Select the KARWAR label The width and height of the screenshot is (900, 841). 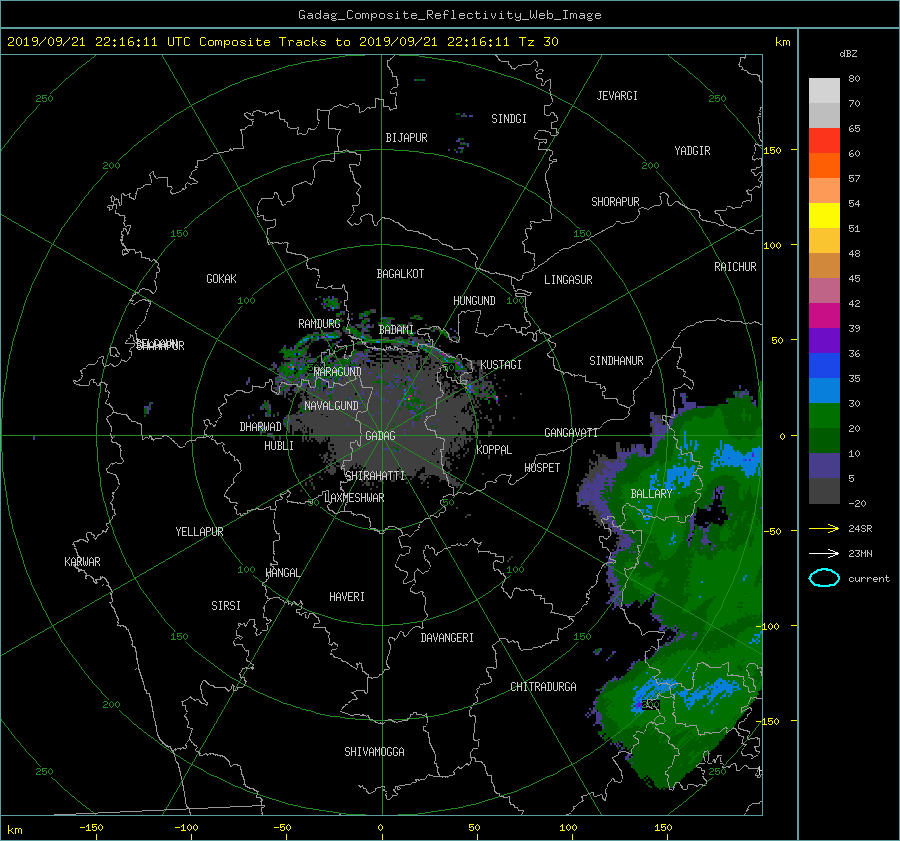[x=82, y=562]
